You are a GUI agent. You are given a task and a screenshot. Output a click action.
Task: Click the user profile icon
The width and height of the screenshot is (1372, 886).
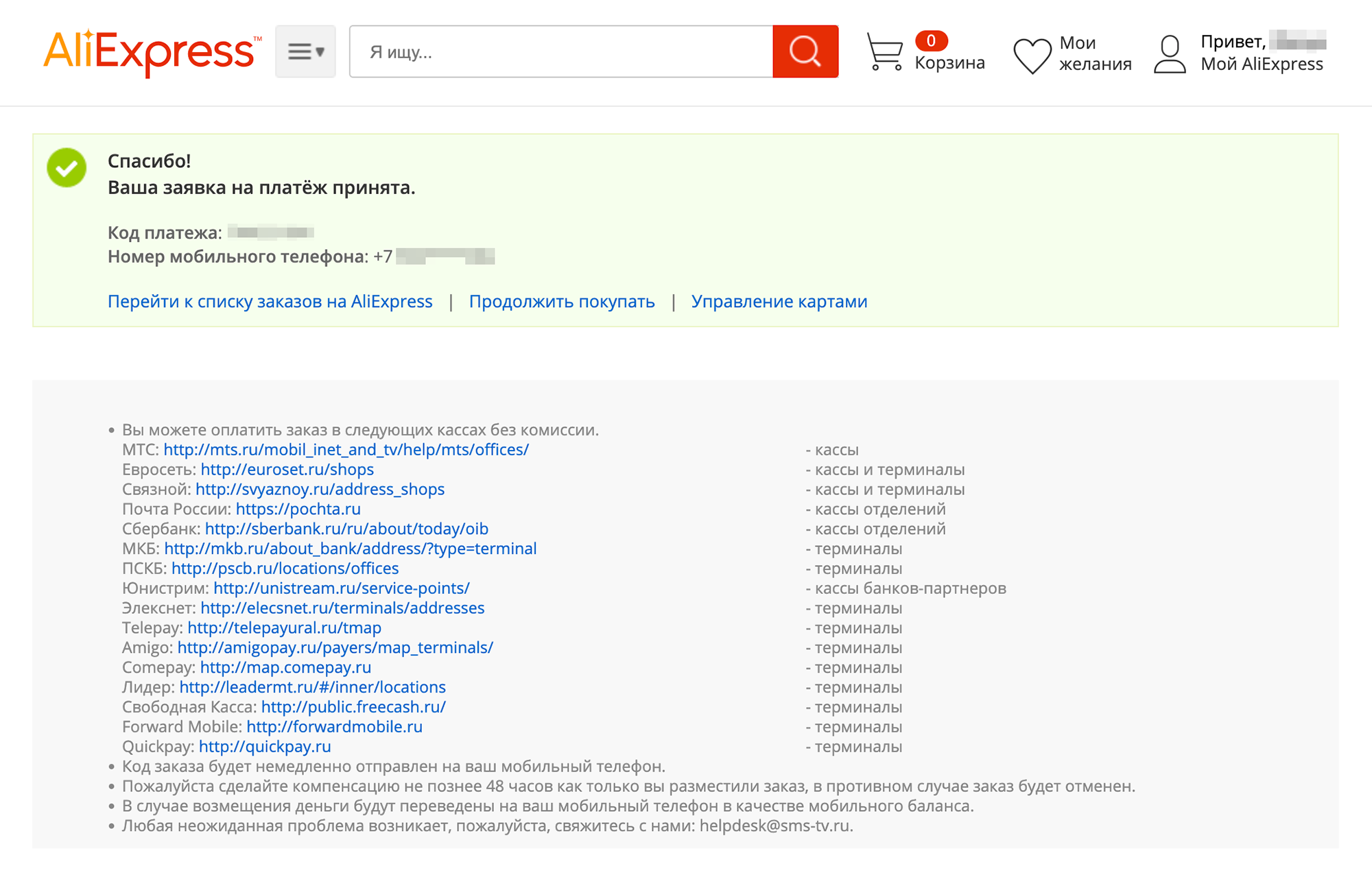[1170, 54]
